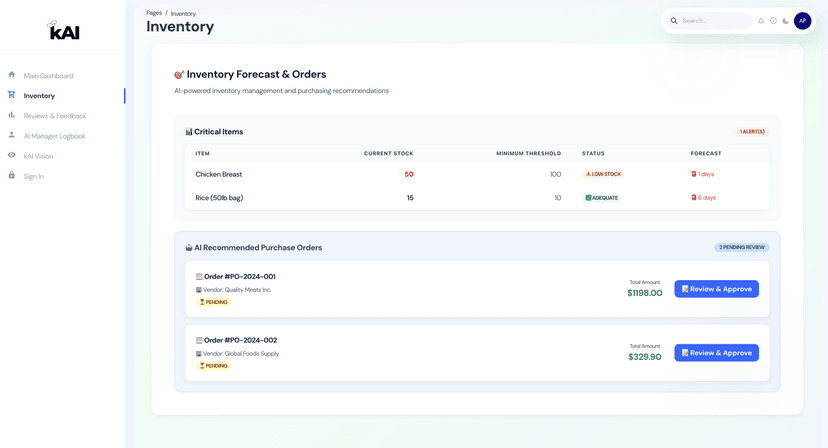Click the 2 Pending Review badge
Image resolution: width=828 pixels, height=448 pixels.
point(742,247)
